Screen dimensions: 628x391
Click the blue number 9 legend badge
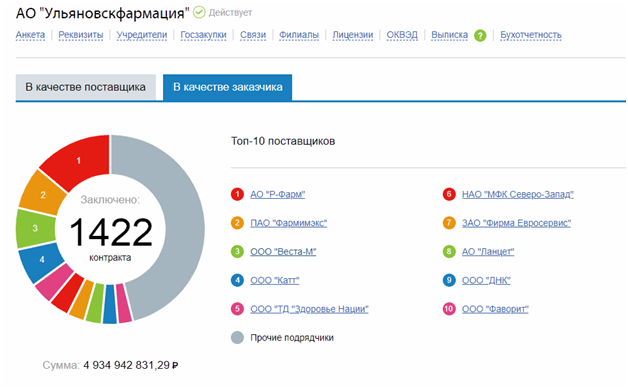tap(449, 280)
